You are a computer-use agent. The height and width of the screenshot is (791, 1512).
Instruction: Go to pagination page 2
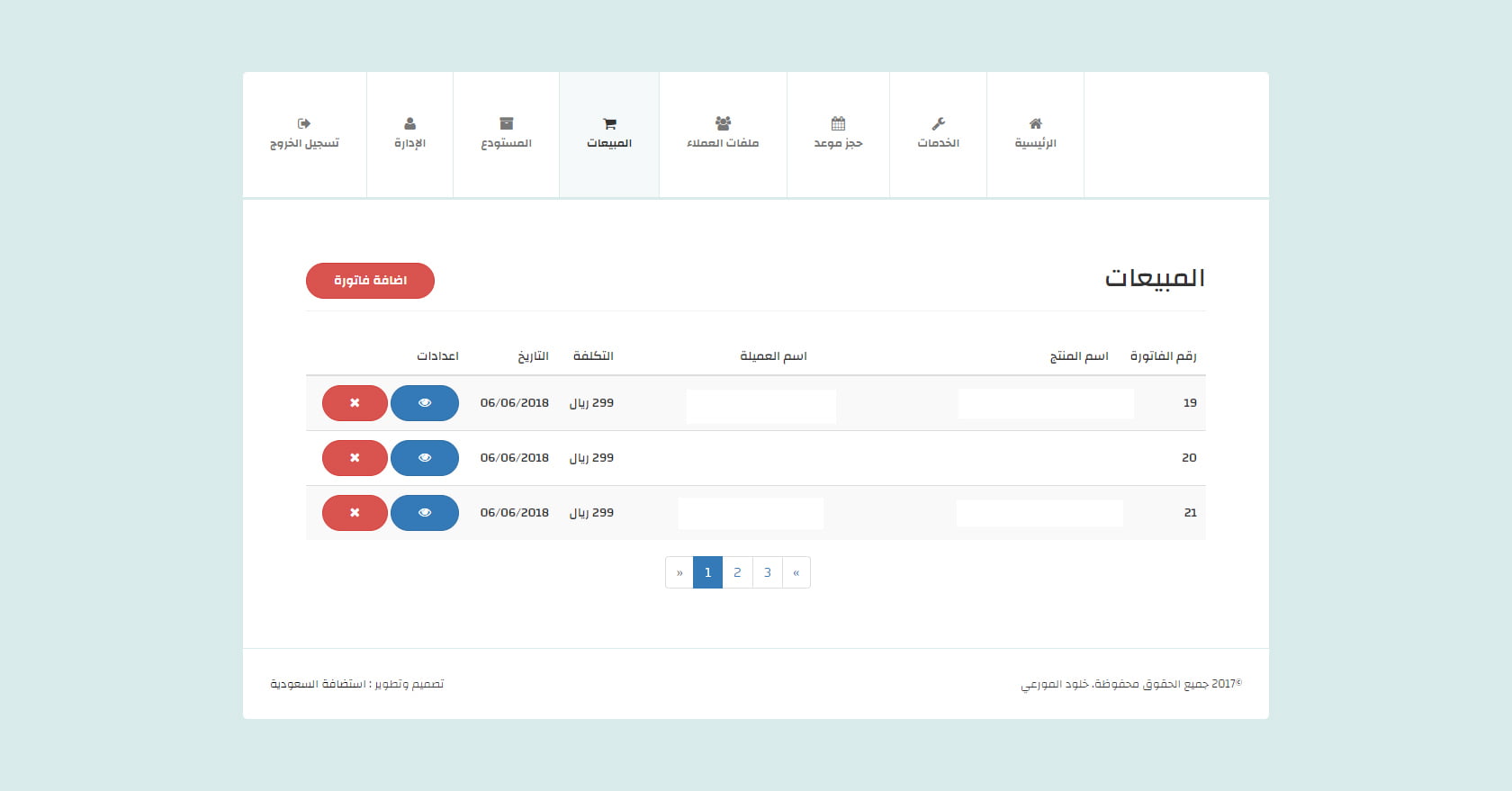click(737, 572)
